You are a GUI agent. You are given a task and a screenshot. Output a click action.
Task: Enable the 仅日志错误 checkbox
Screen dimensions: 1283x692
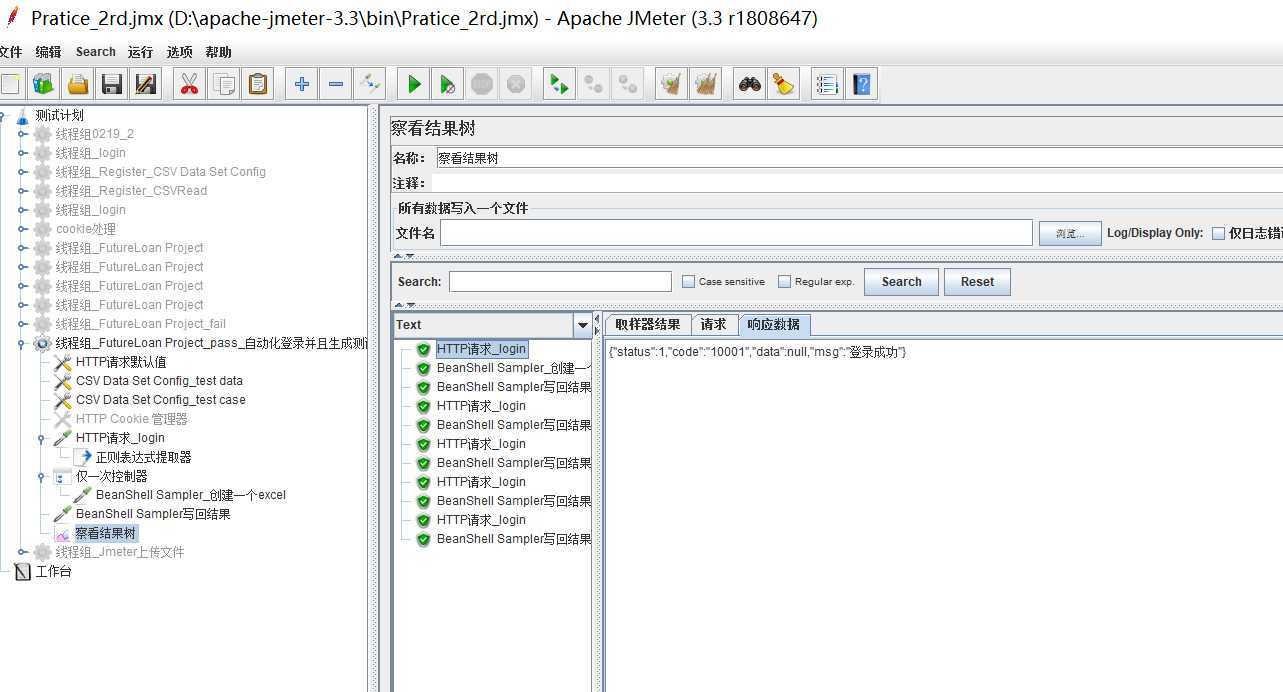(1218, 233)
